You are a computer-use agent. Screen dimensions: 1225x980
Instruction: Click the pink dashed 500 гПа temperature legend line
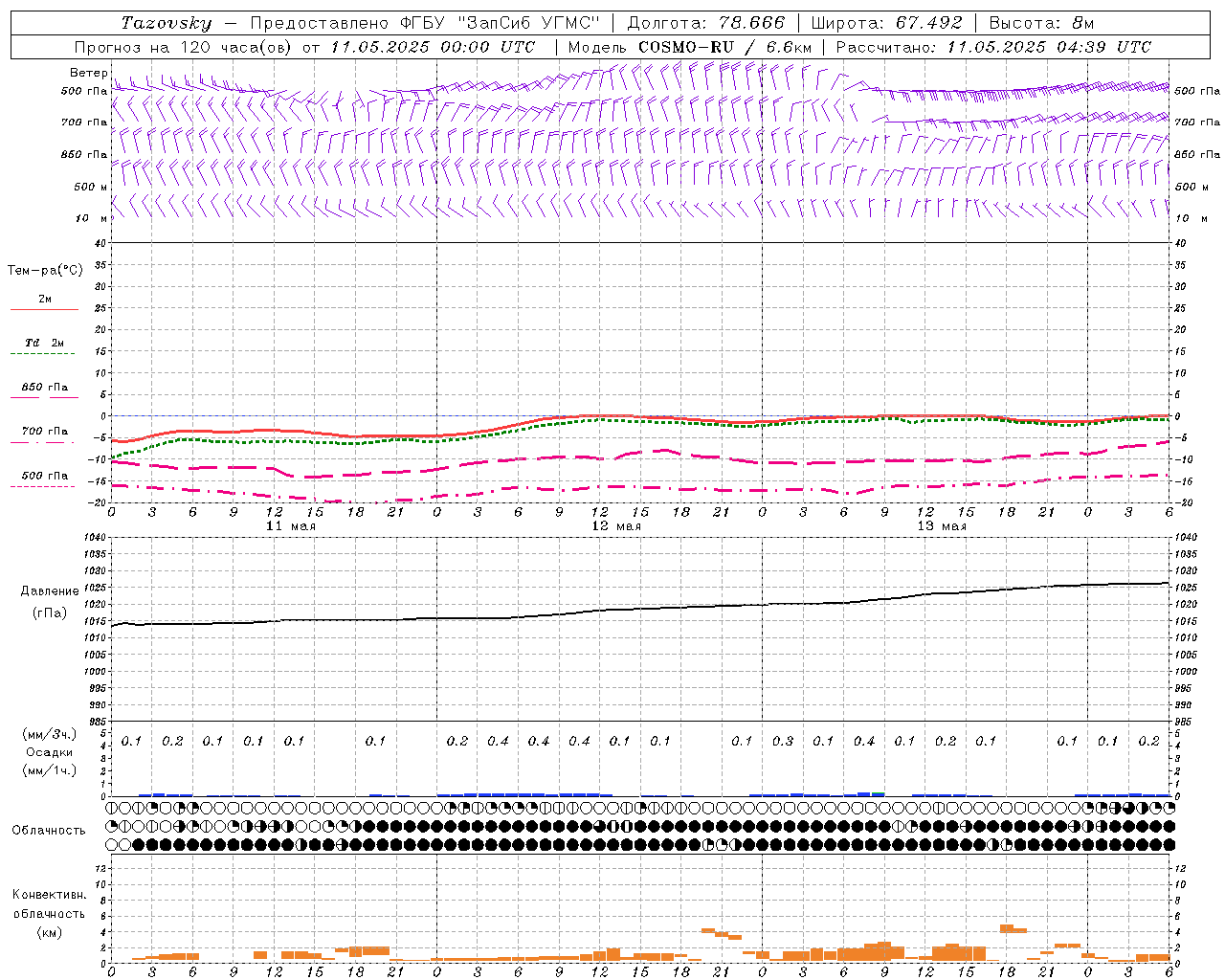42,486
